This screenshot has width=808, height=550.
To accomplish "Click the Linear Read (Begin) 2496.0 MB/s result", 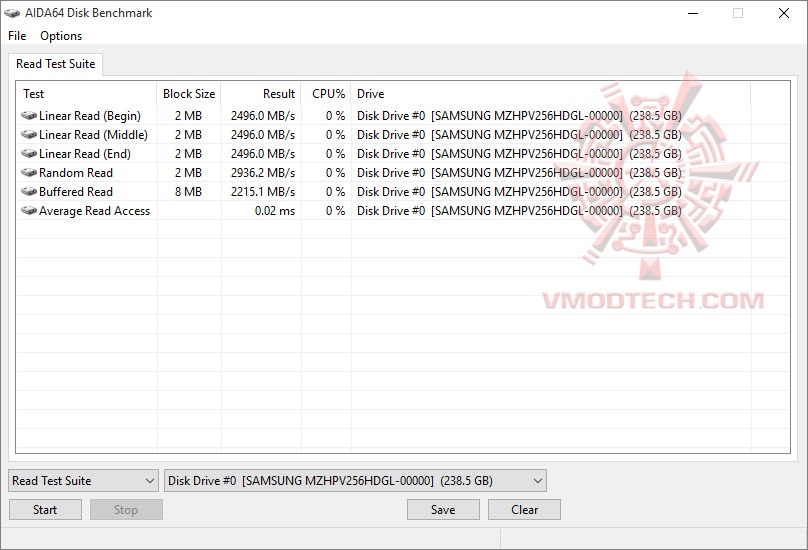I will coord(263,116).
